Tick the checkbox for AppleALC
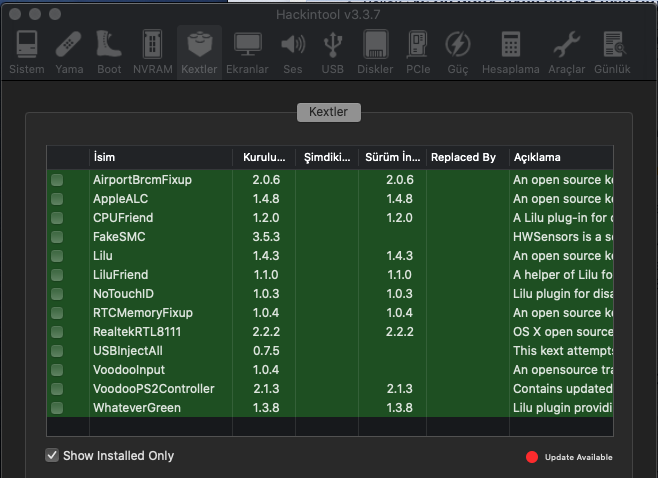Screen dimensions: 658x478 click(x=57, y=199)
